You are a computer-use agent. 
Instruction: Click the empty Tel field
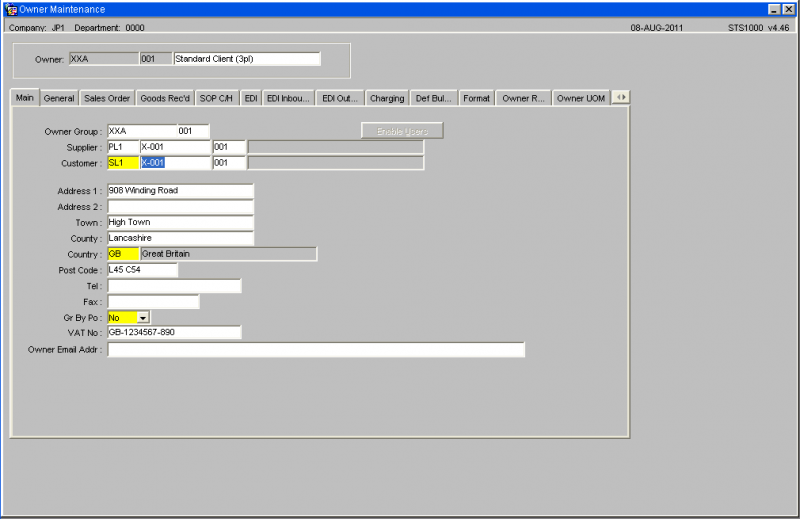coord(174,286)
